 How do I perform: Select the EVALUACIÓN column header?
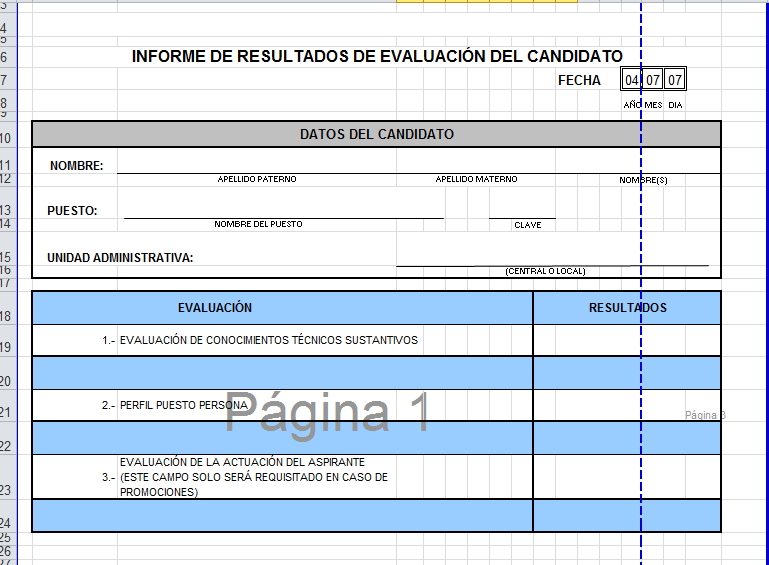click(282, 308)
